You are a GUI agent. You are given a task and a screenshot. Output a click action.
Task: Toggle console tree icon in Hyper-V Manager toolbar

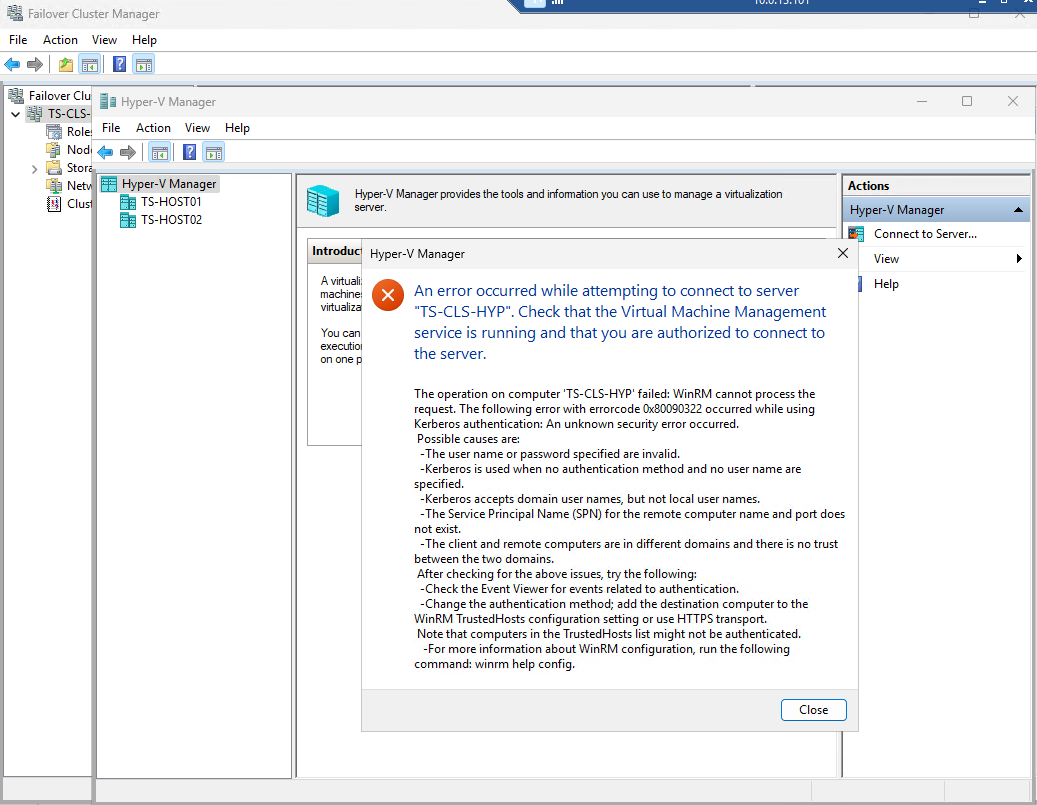(159, 152)
